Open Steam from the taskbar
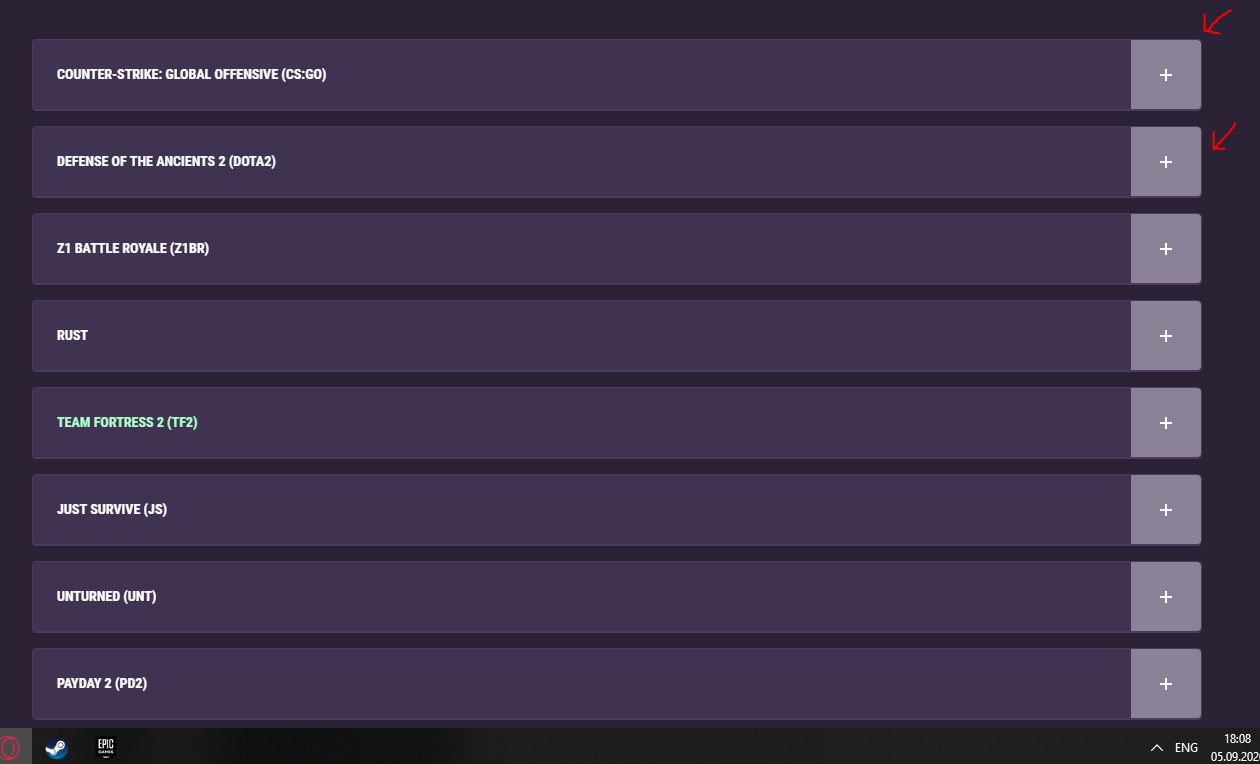1260x764 pixels. (x=57, y=747)
